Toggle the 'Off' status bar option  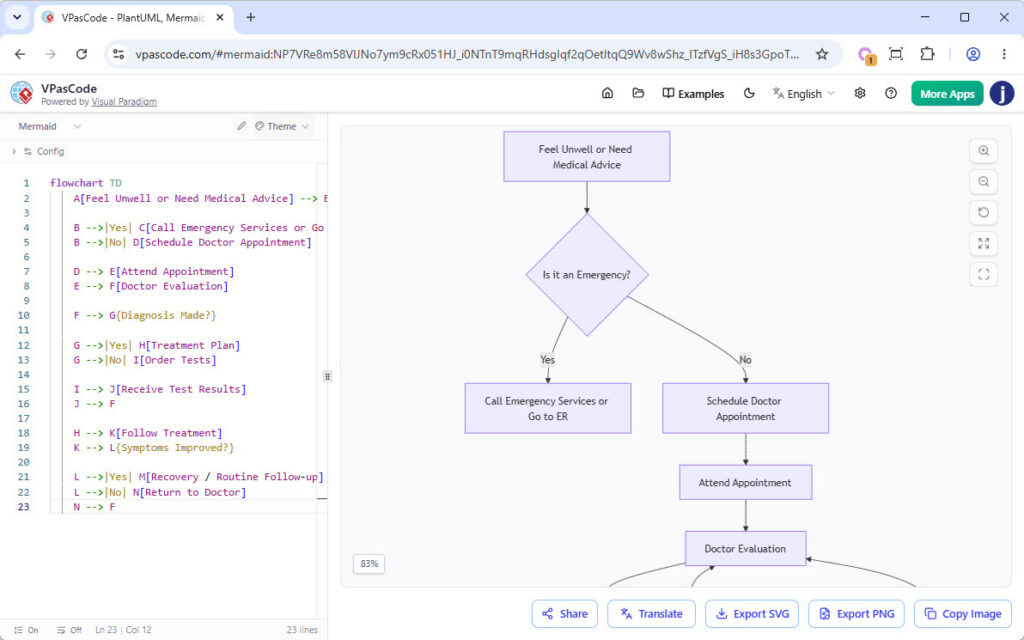(69, 630)
